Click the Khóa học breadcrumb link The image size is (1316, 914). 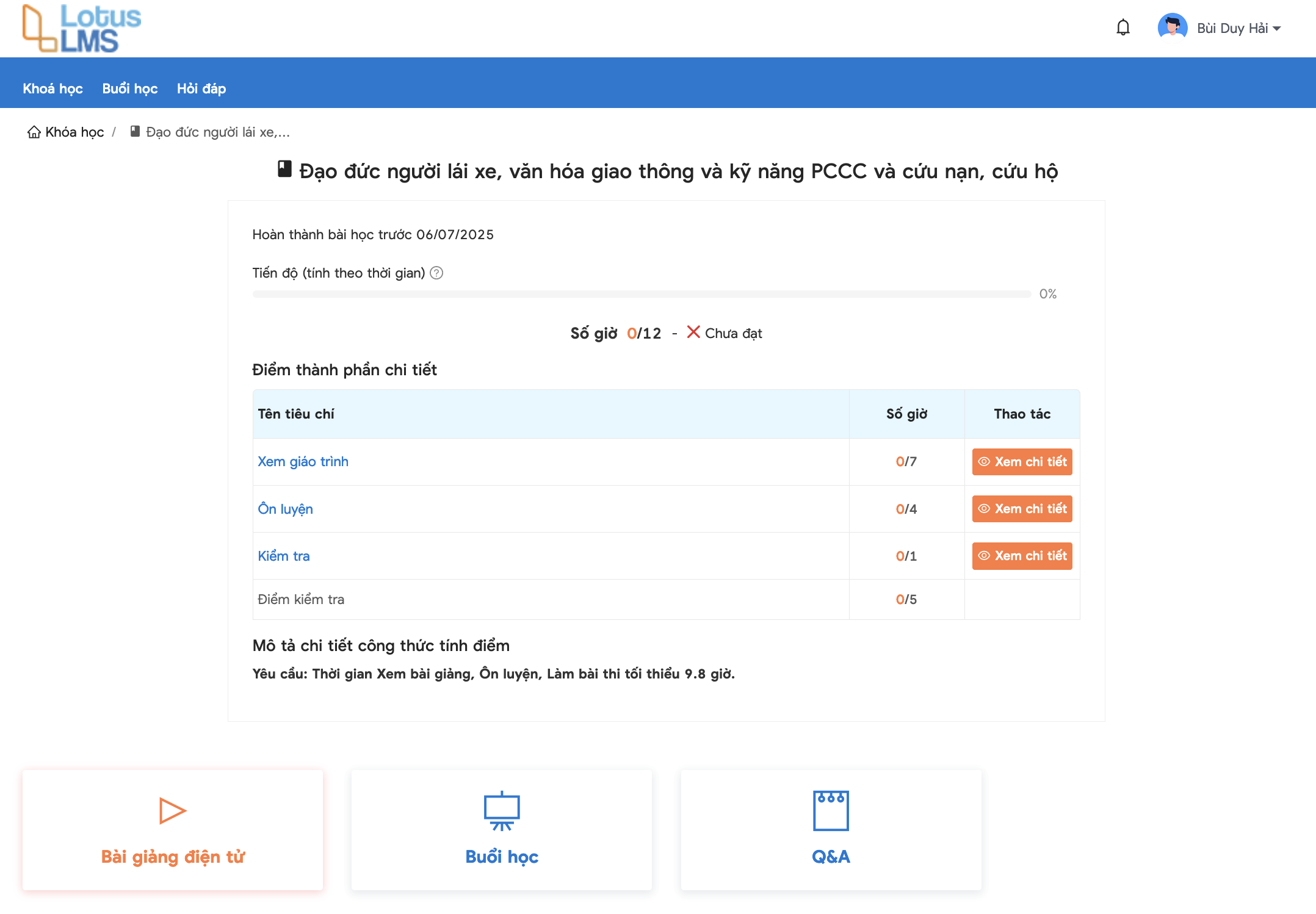click(x=74, y=132)
